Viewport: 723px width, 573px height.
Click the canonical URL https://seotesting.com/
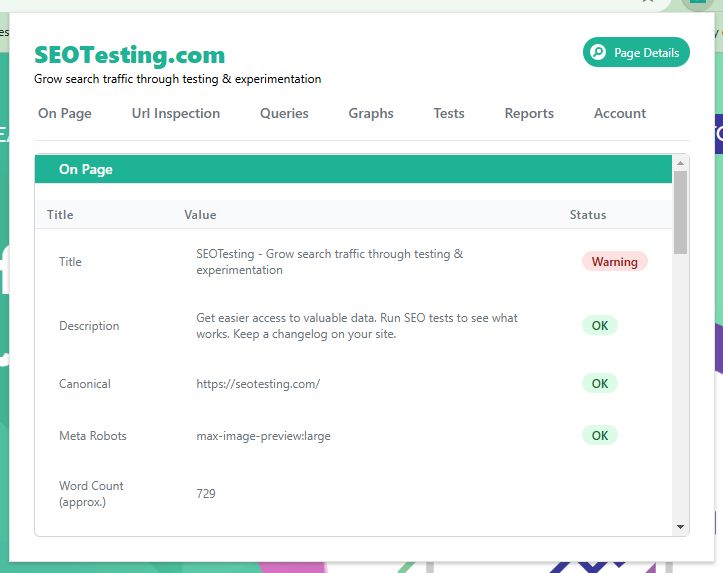pos(258,384)
